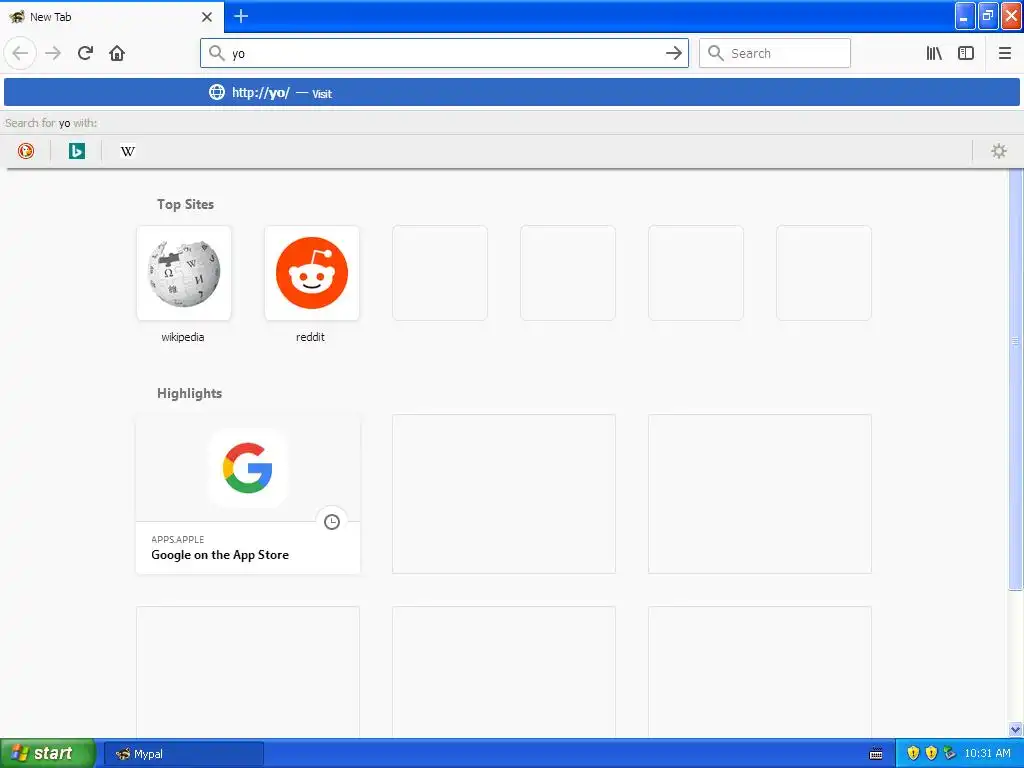Viewport: 1024px width, 768px height.
Task: Search yo with Bing
Action: click(76, 151)
